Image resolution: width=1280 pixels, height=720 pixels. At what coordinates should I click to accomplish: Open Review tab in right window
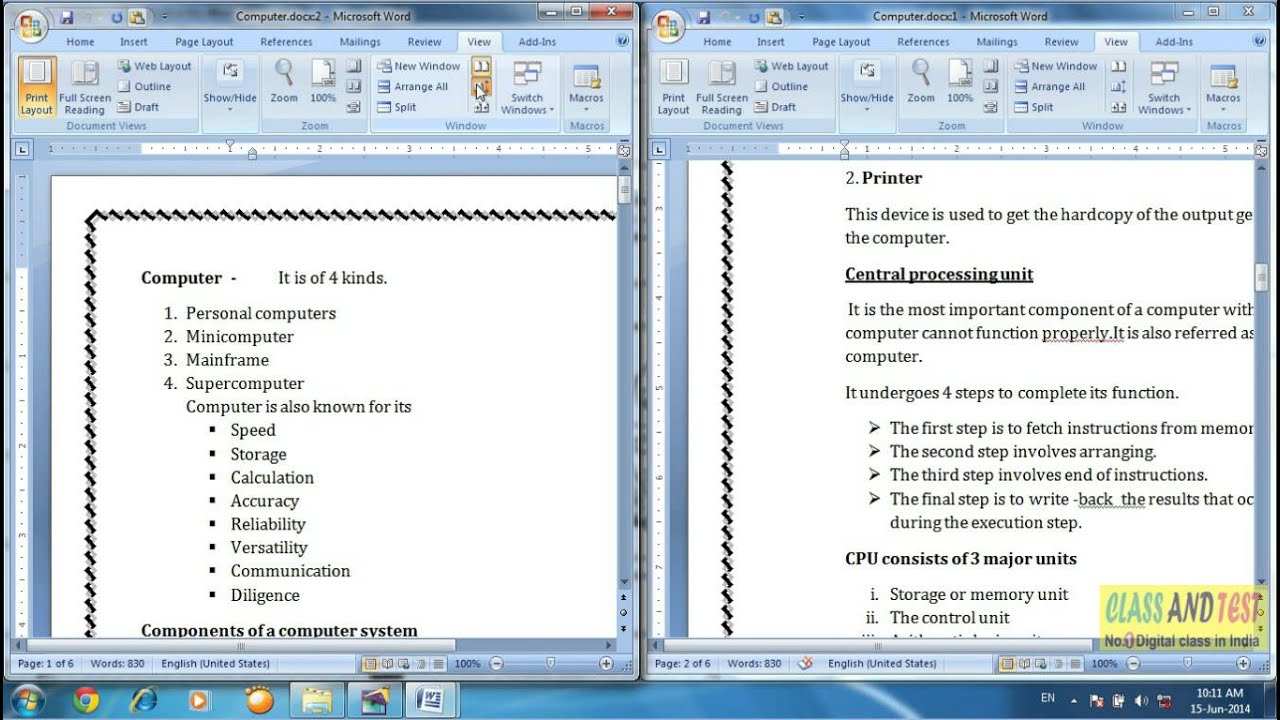1061,42
